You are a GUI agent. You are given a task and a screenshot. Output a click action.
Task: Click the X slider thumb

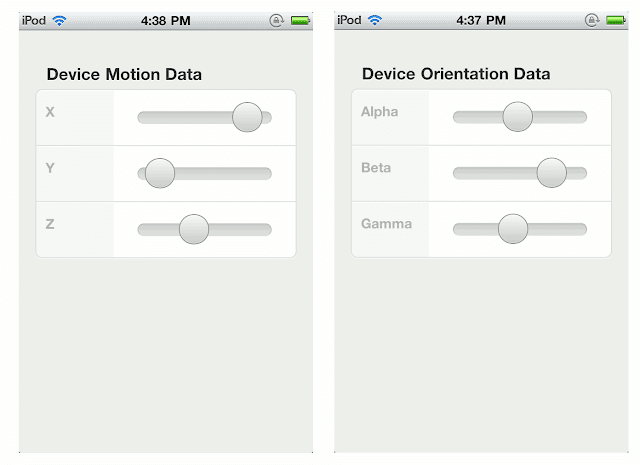247,118
